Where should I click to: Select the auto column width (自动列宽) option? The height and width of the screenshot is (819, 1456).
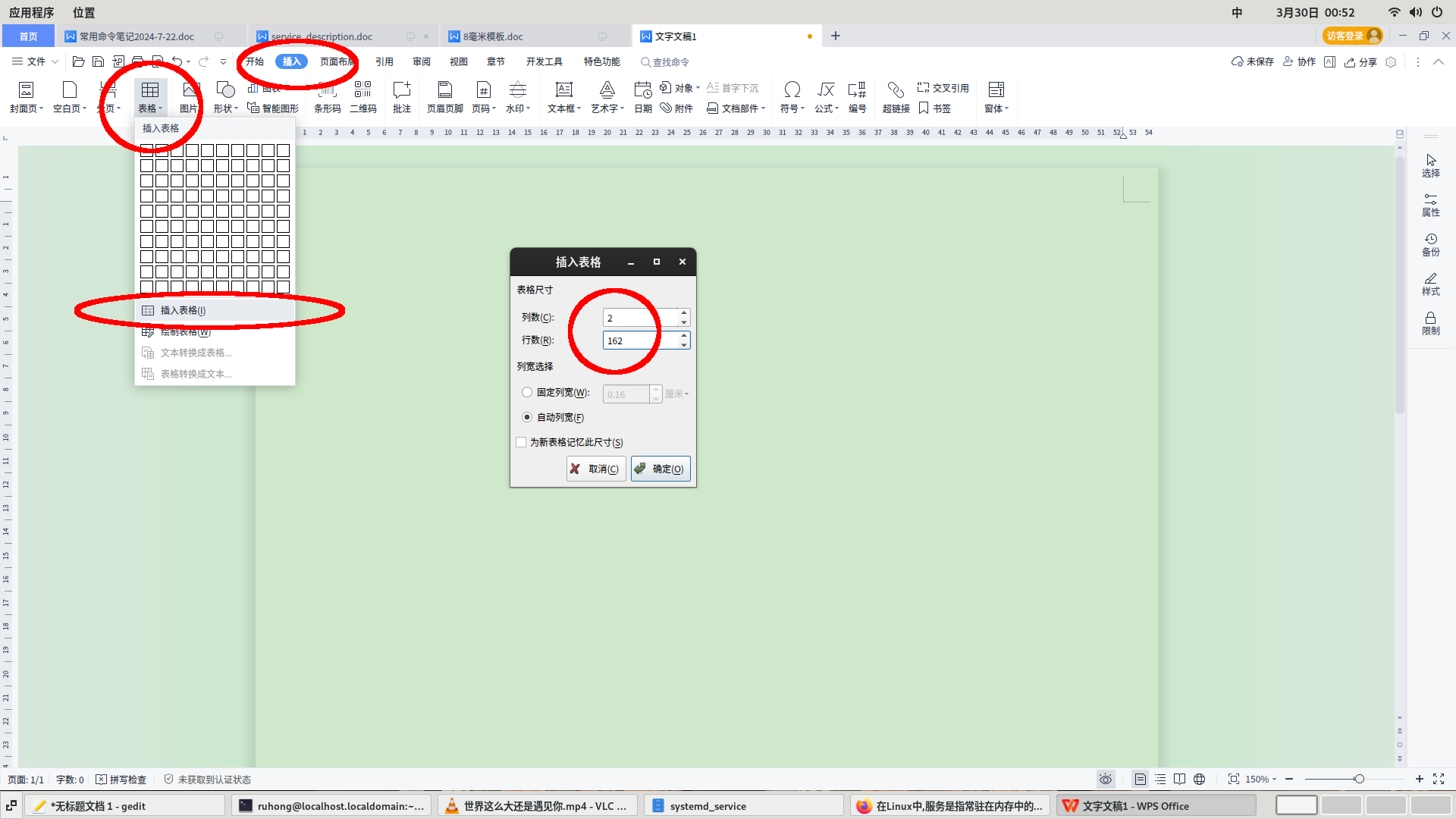pyautogui.click(x=527, y=417)
